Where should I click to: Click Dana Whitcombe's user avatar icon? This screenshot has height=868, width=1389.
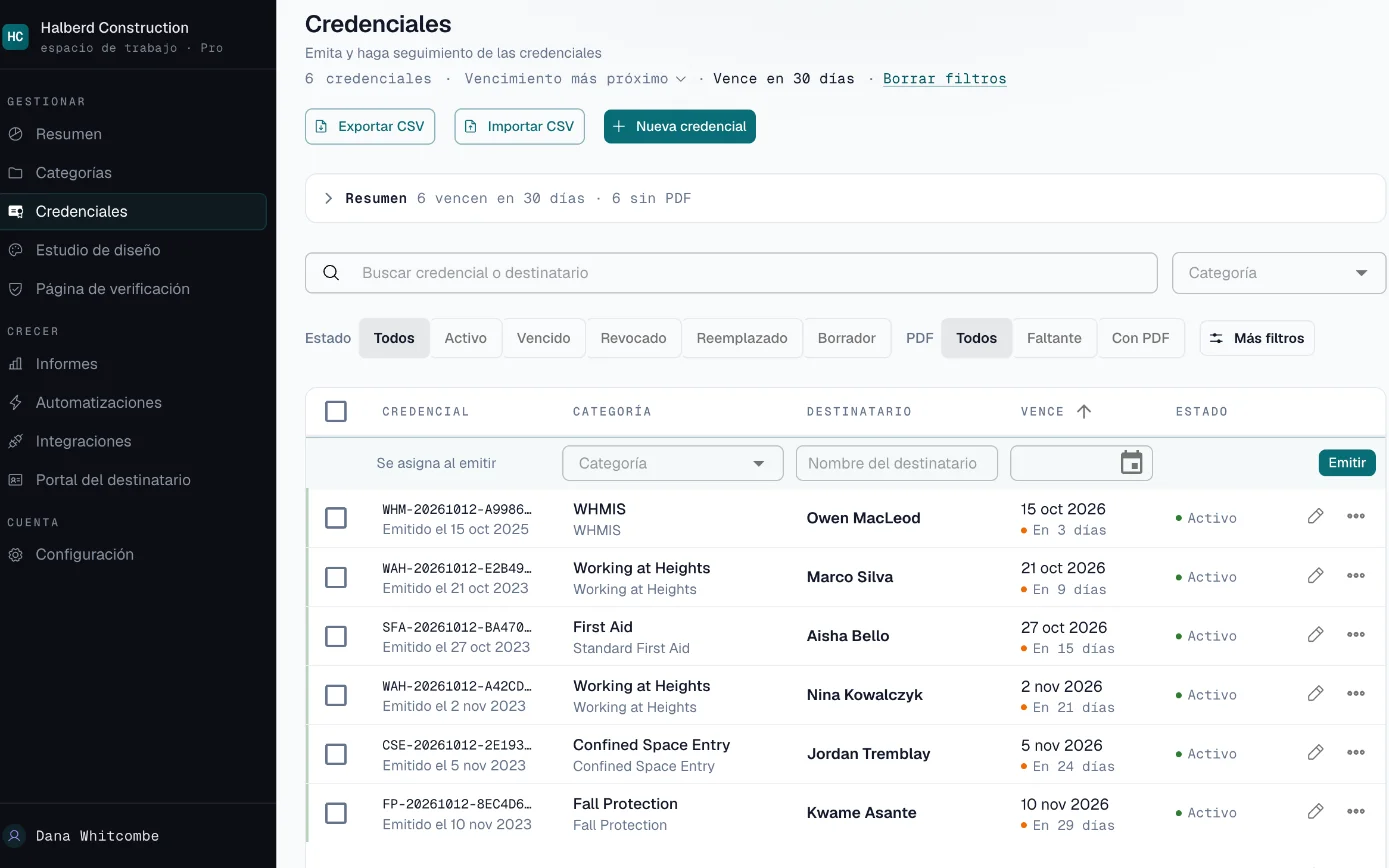pyautogui.click(x=15, y=835)
